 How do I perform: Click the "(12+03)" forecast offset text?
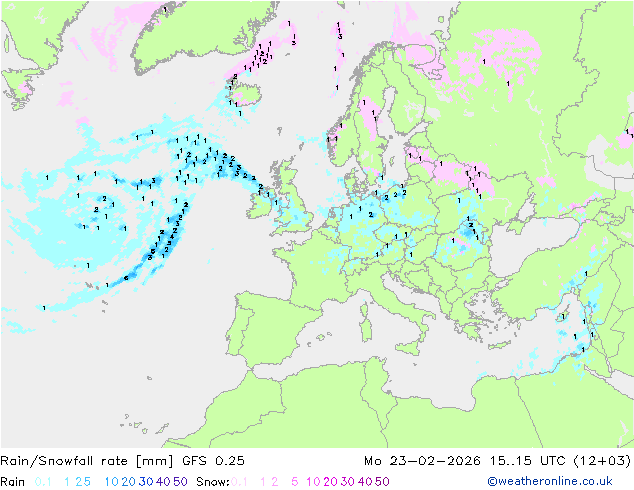click(602, 461)
